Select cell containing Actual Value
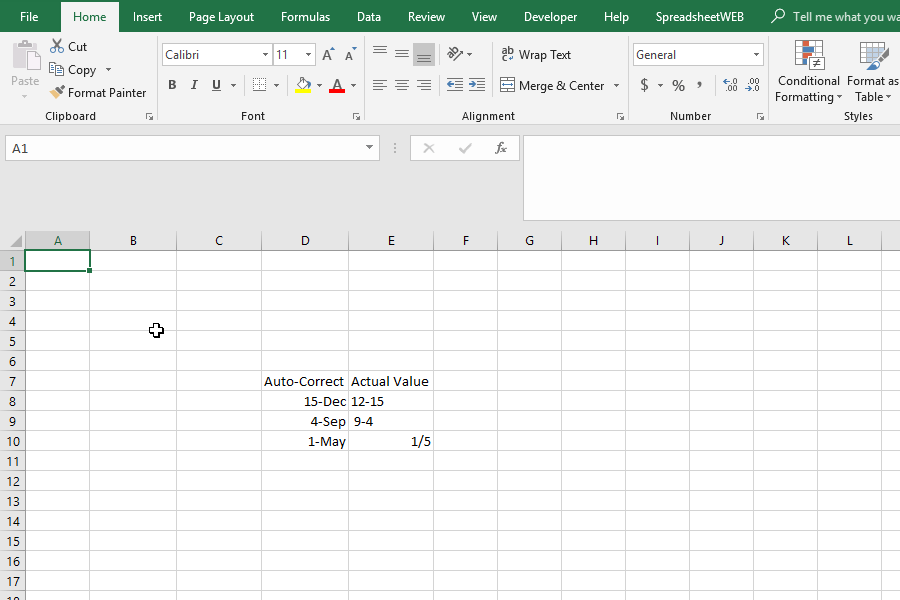900x600 pixels. (x=390, y=381)
